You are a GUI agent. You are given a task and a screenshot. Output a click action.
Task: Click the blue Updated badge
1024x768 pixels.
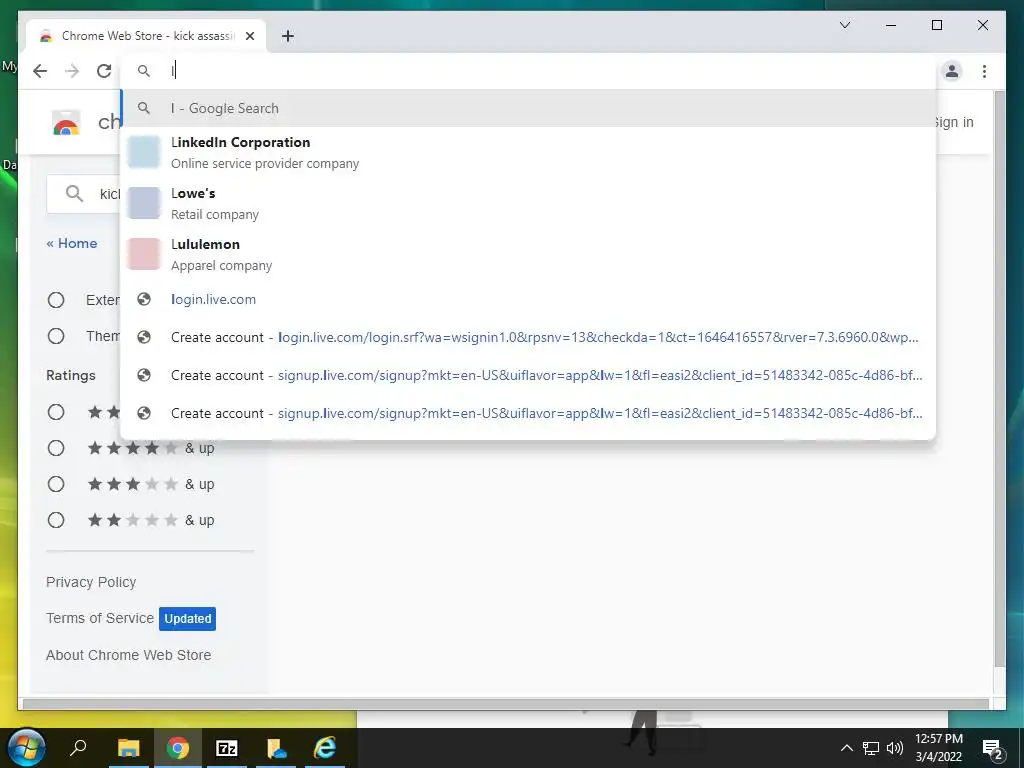pos(187,618)
